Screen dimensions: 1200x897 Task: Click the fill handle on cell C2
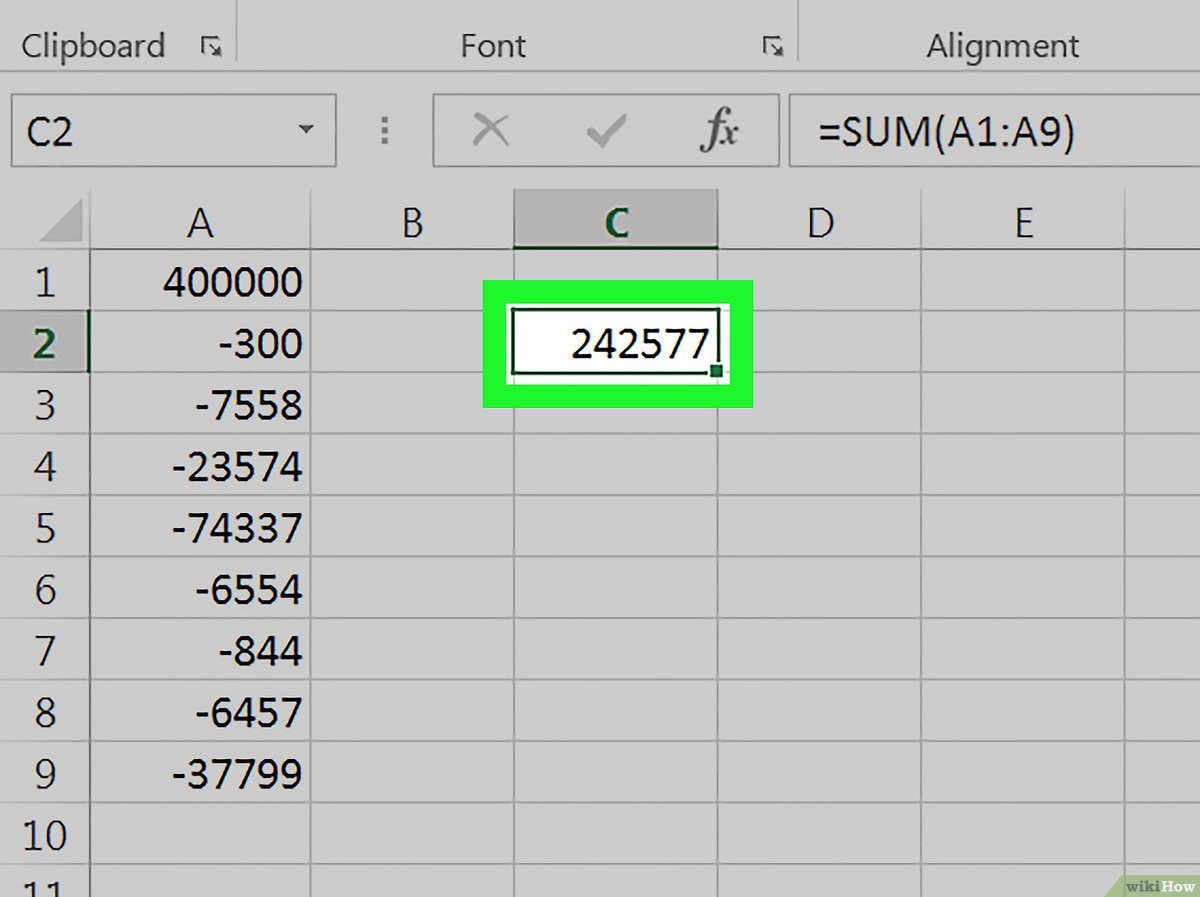716,372
